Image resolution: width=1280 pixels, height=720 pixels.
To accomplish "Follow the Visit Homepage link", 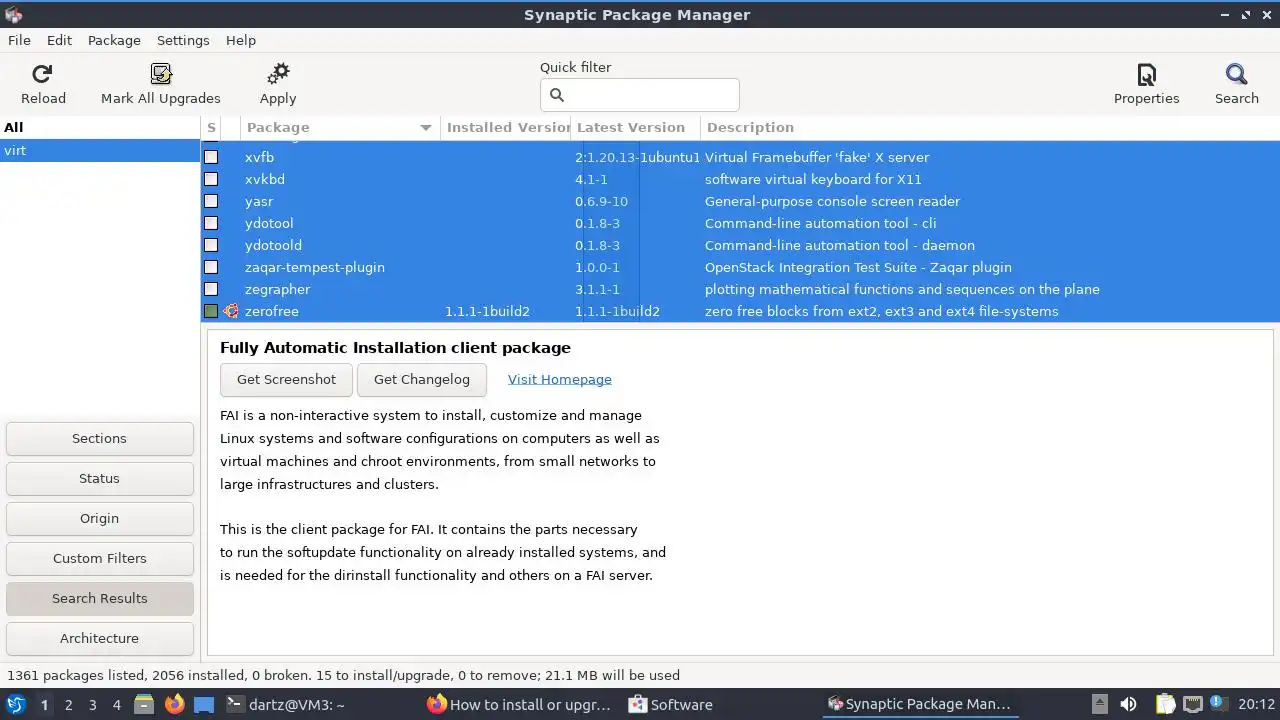I will click(559, 379).
